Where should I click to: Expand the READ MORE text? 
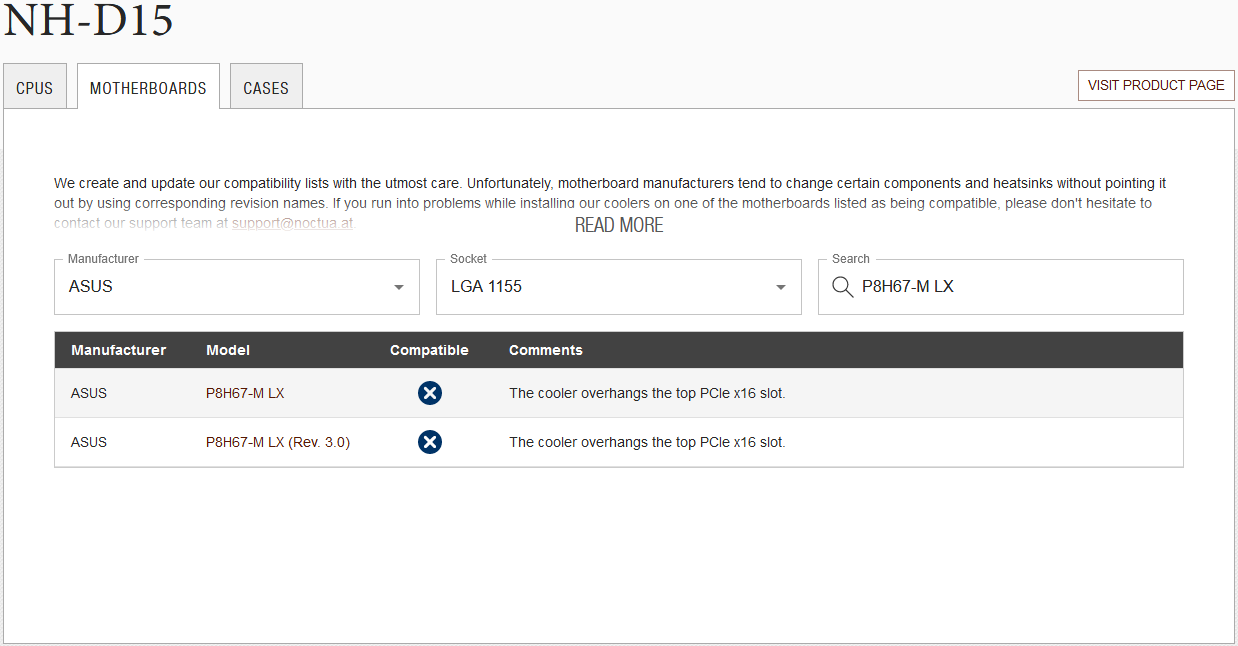pos(619,226)
